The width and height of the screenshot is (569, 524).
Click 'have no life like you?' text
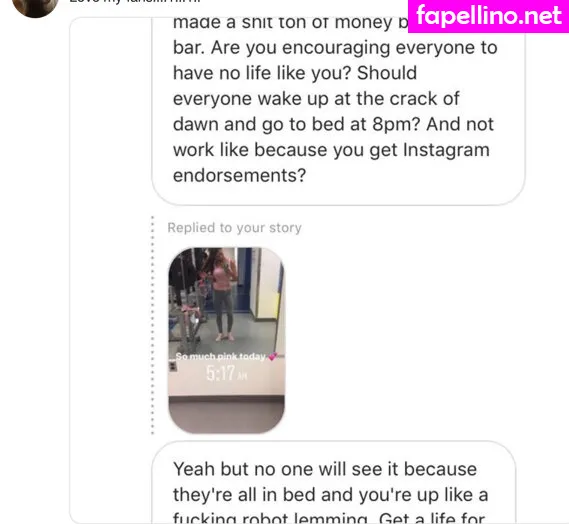pyautogui.click(x=262, y=73)
